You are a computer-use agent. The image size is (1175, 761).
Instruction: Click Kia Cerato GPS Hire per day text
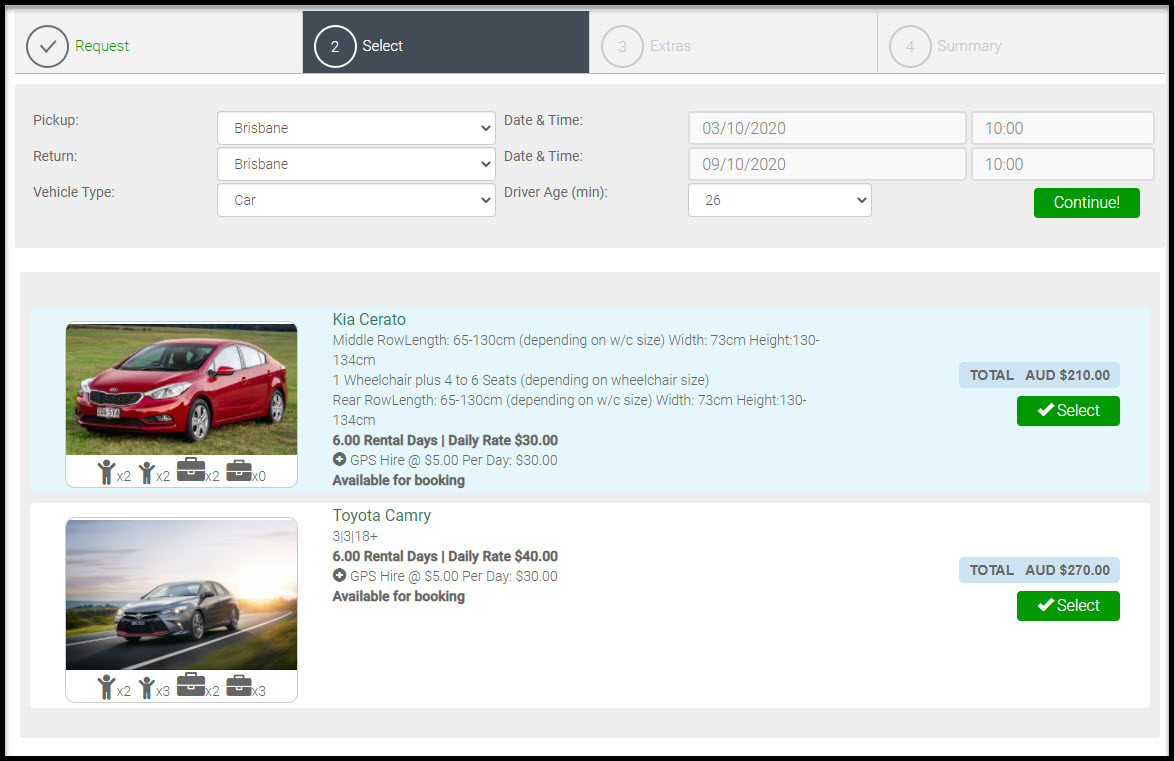point(453,460)
